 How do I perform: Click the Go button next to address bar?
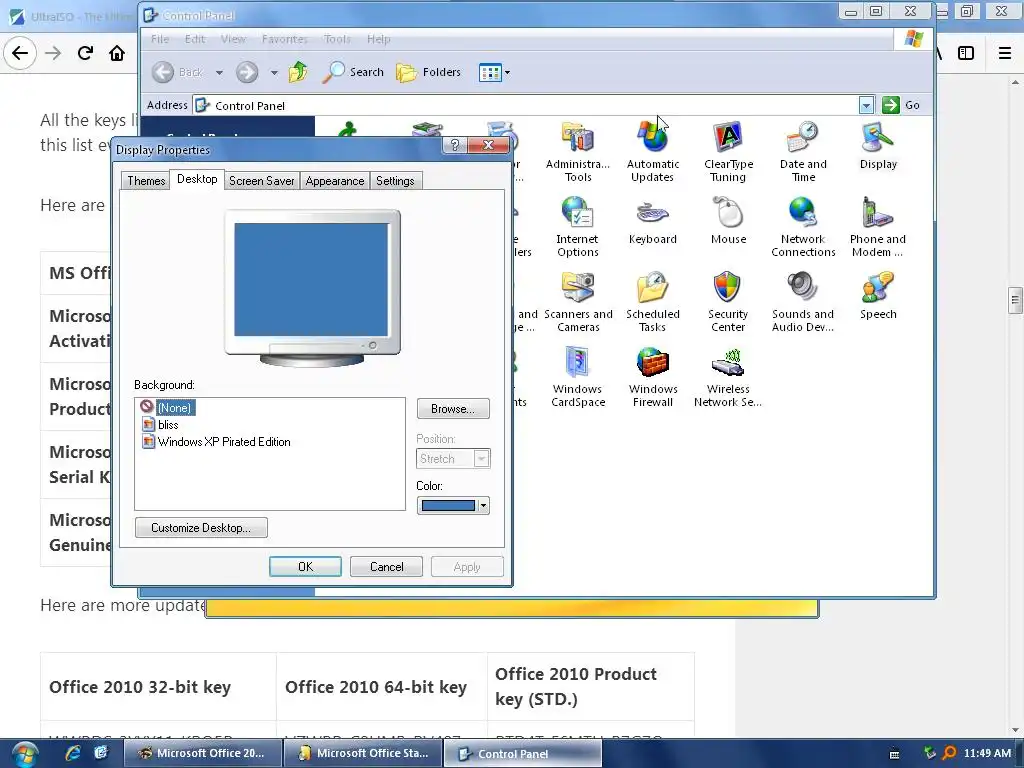pyautogui.click(x=901, y=105)
